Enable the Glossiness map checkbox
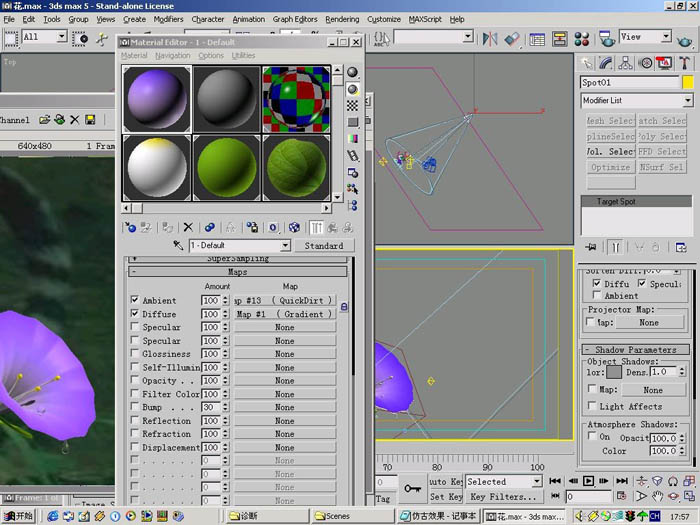The image size is (700, 525). [x=134, y=353]
